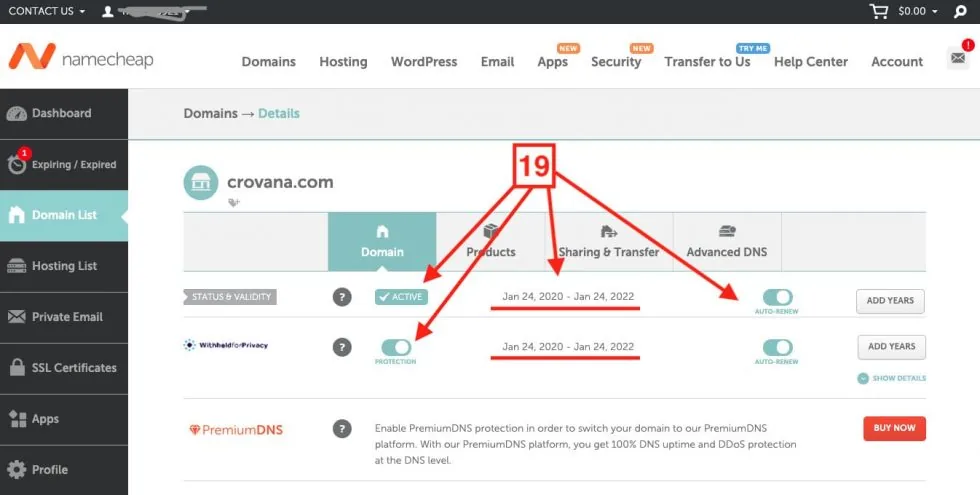Click the Domains breadcrumb link
980x495 pixels.
211,114
